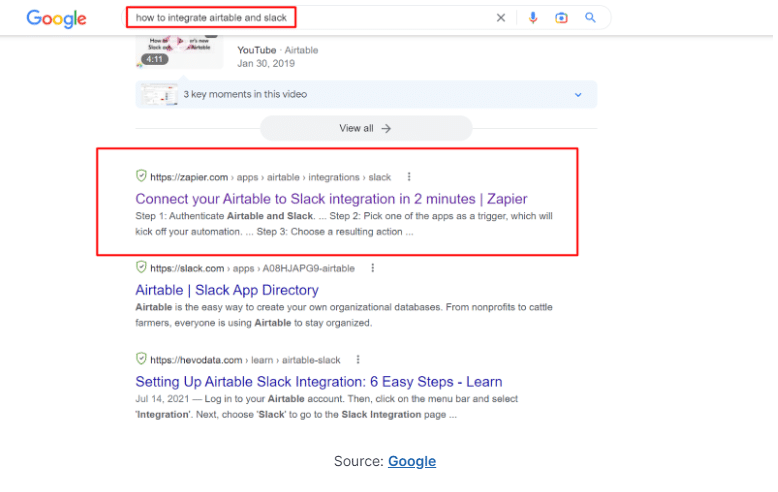778x492 pixels.
Task: Open the three-dot menu for the hevodata.com result
Action: pyautogui.click(x=358, y=360)
